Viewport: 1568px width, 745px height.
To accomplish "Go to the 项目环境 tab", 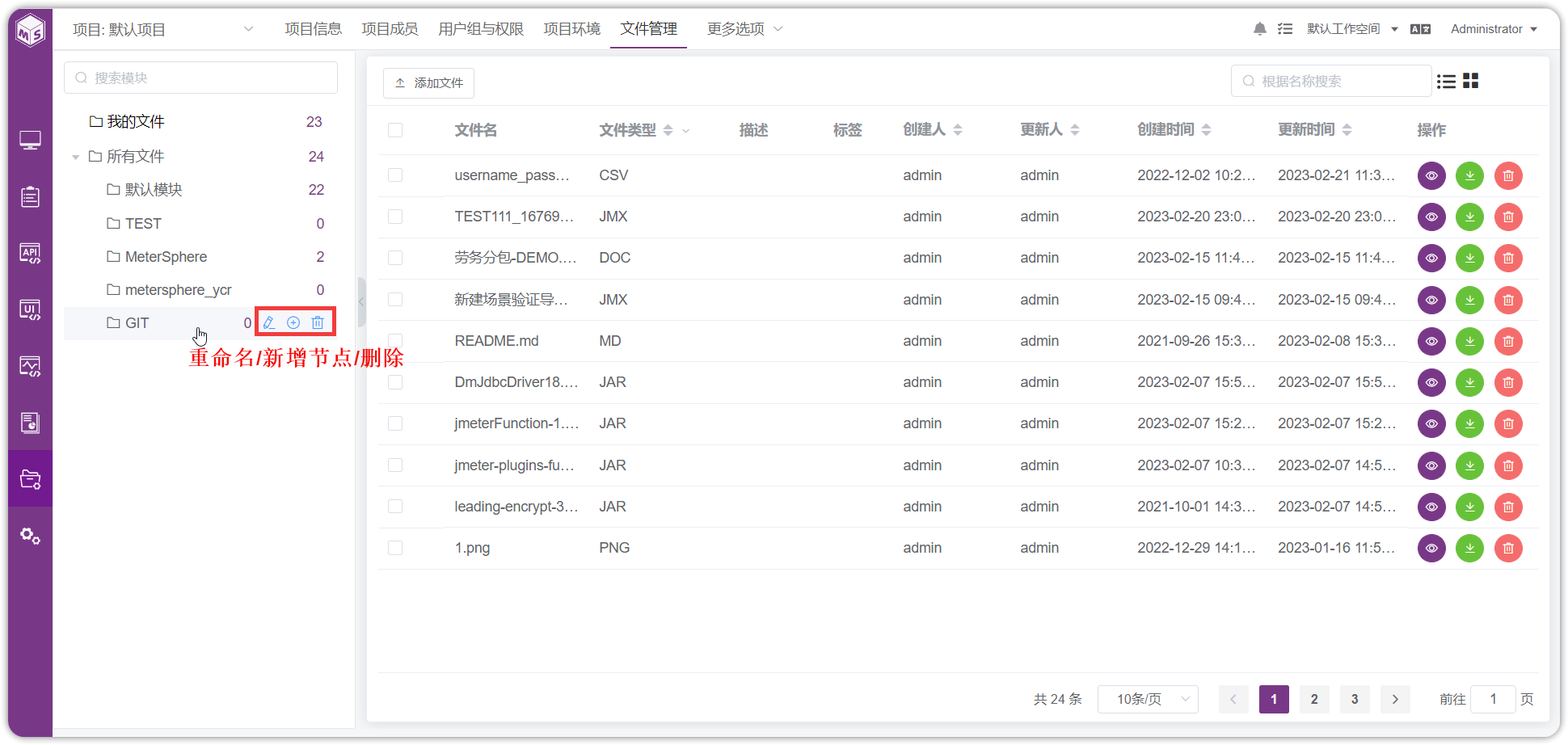I will click(x=572, y=29).
